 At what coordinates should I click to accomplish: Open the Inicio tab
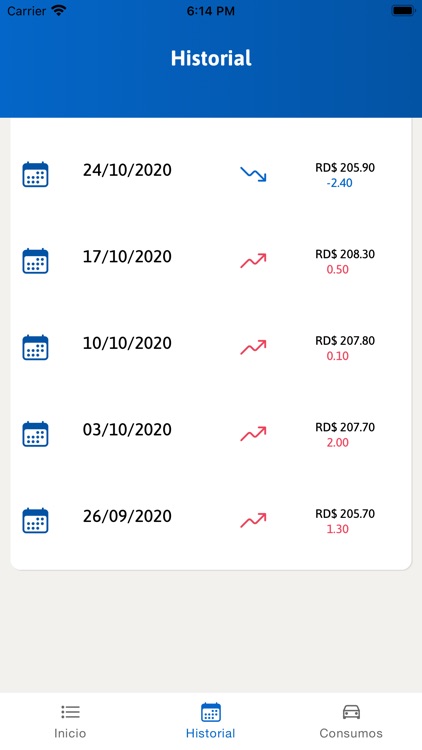point(70,721)
